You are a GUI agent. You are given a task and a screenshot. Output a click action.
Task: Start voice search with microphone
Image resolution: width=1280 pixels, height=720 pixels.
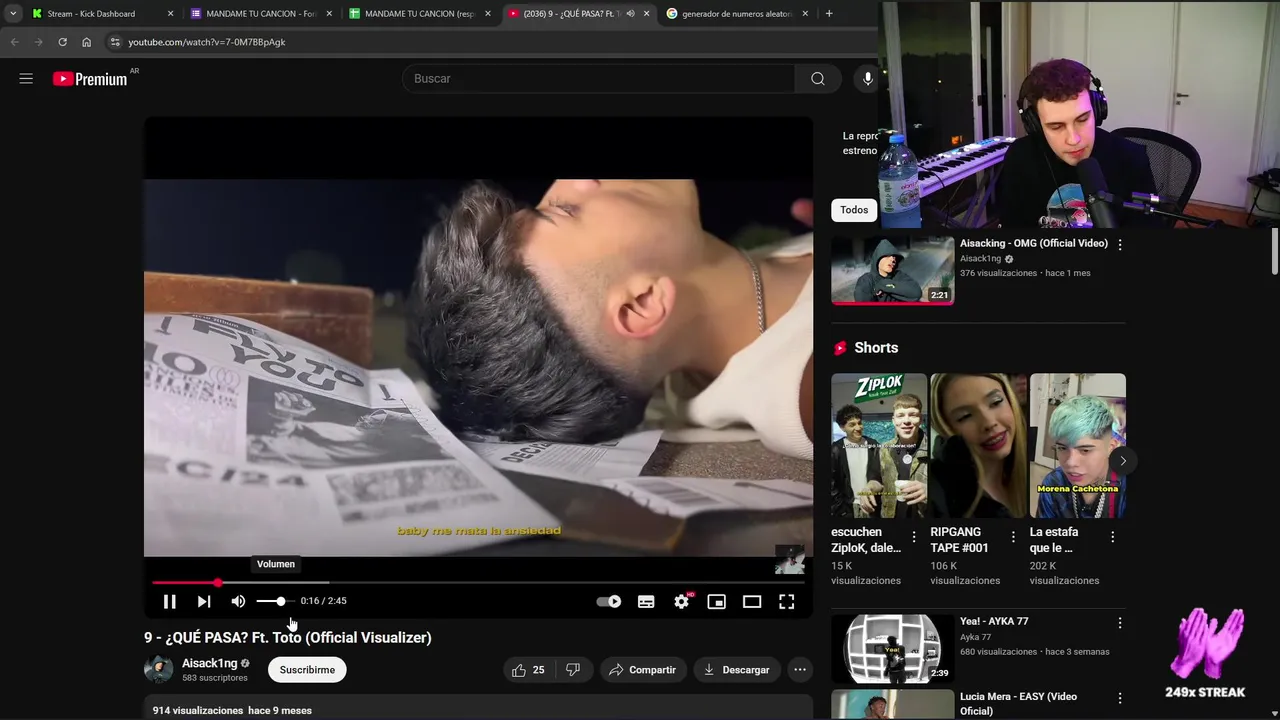pos(867,78)
